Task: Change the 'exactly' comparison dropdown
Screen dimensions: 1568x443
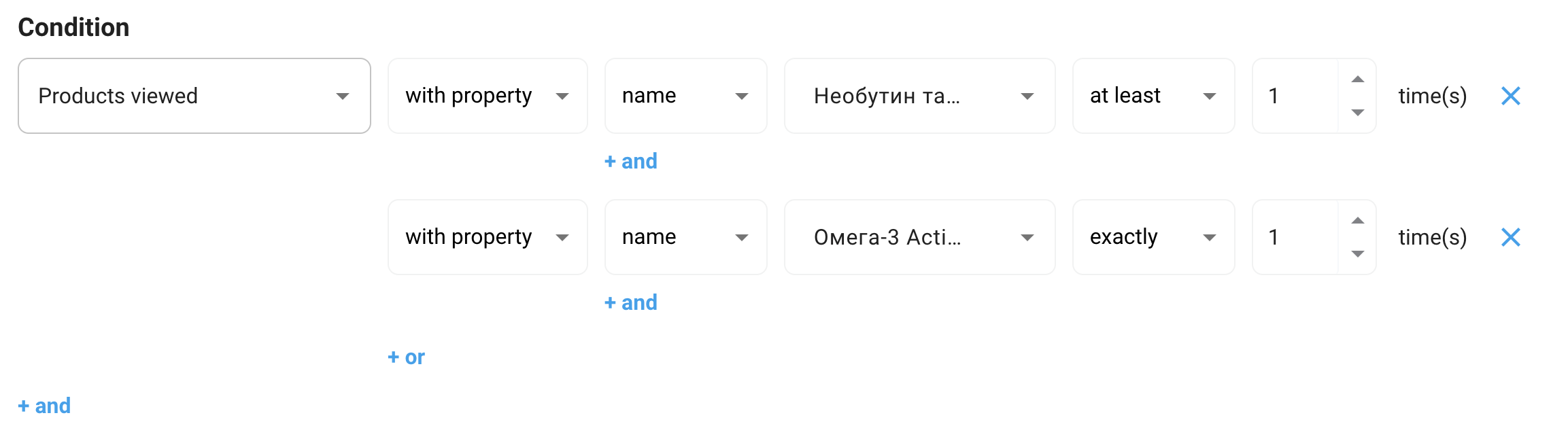Action: (x=1153, y=237)
